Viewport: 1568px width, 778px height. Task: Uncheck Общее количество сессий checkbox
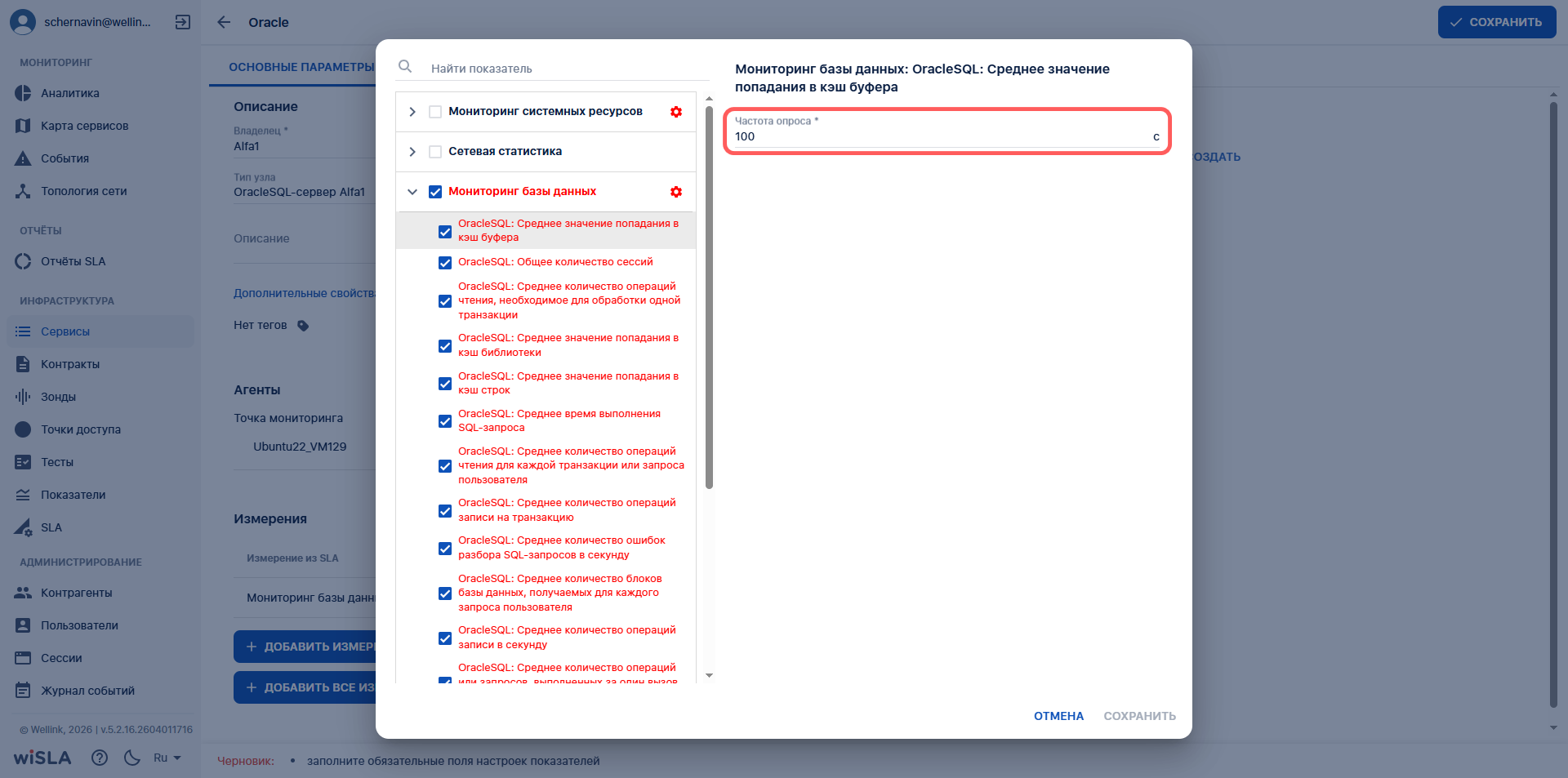point(445,263)
